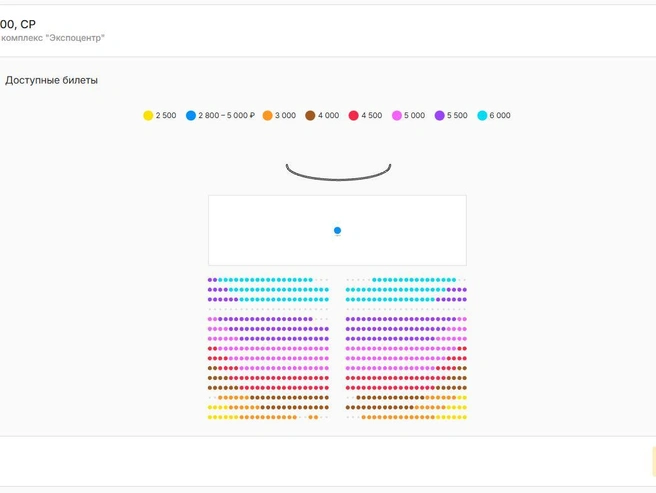Select the yellow 2 500 price swatch
The height and width of the screenshot is (493, 656).
coord(148,116)
